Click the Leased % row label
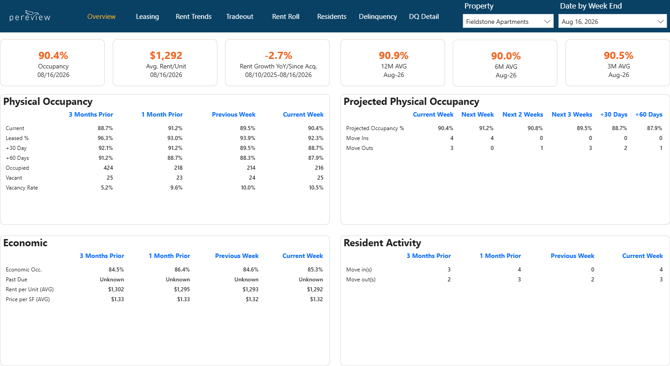 pyautogui.click(x=17, y=138)
